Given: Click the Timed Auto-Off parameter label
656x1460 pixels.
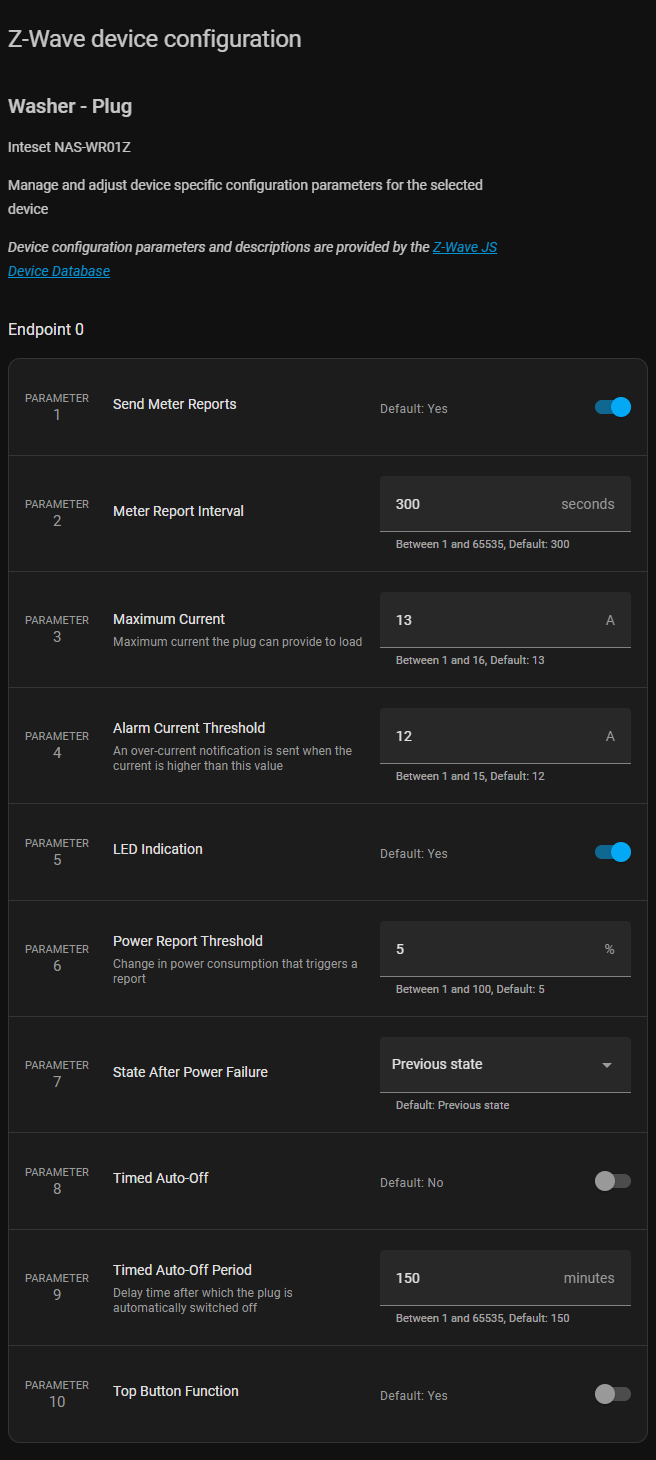Looking at the screenshot, I should tap(161, 1178).
